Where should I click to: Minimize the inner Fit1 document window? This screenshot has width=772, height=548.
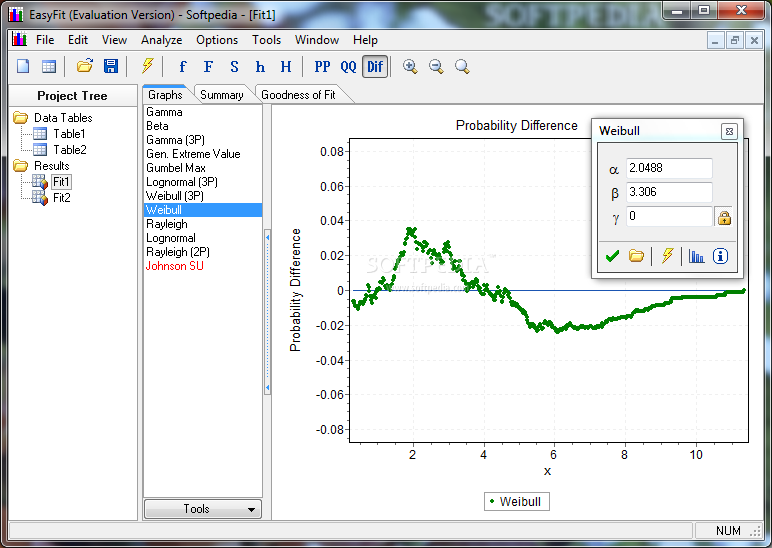(715, 40)
